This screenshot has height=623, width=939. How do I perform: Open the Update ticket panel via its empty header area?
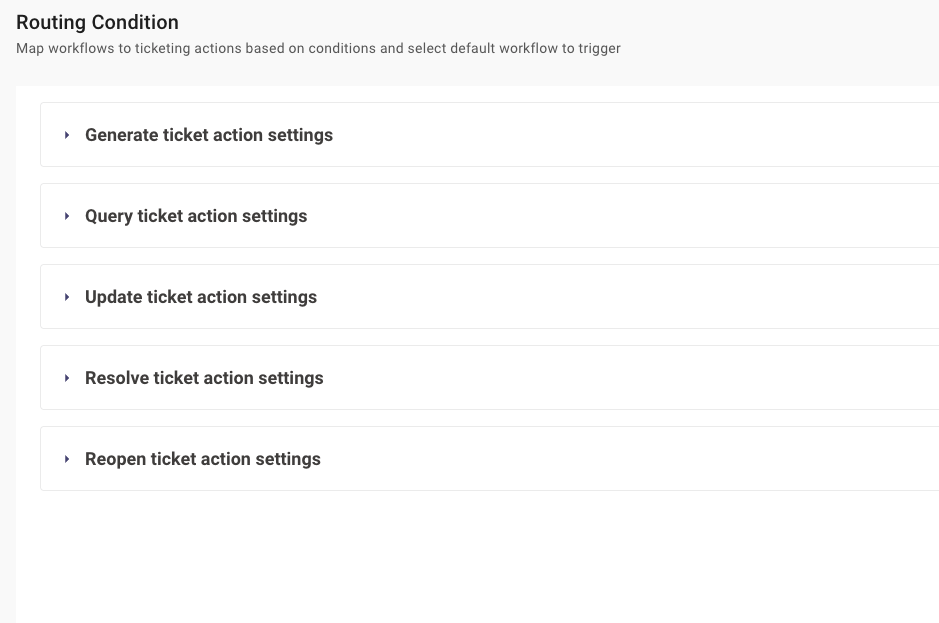[629, 297]
